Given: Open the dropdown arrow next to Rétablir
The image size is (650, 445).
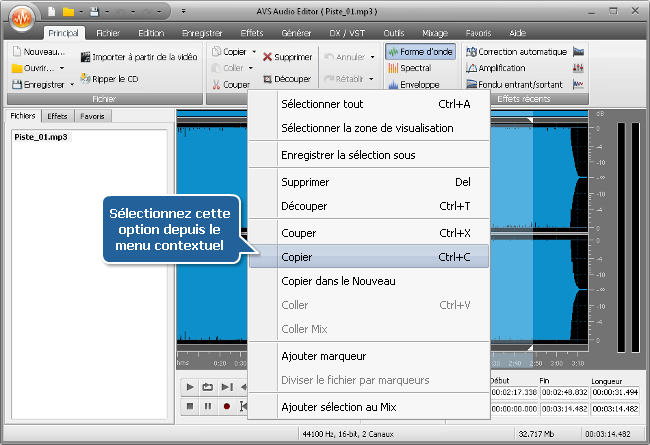Looking at the screenshot, I should 371,79.
